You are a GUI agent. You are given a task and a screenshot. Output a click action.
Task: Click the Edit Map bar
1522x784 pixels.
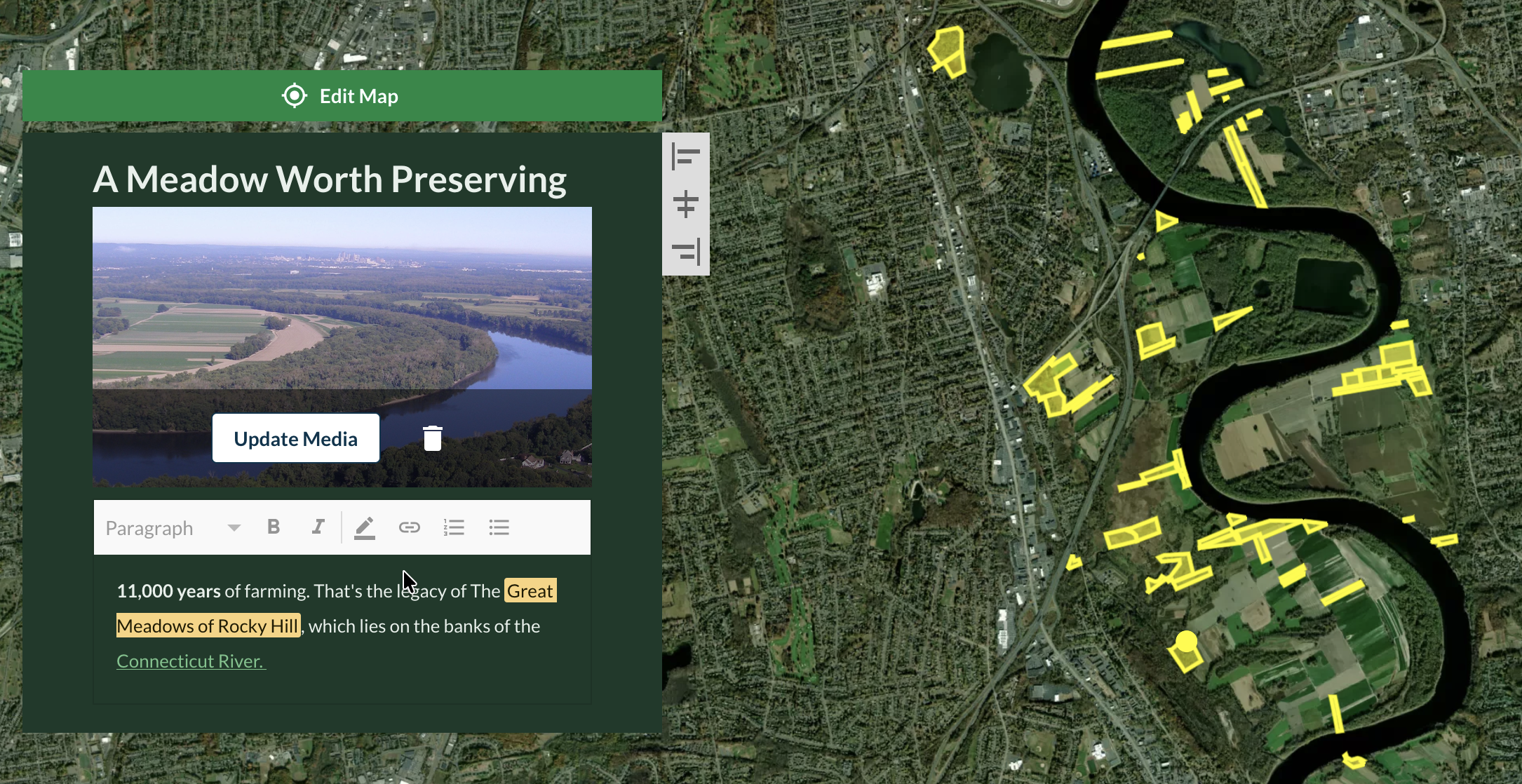[x=342, y=96]
